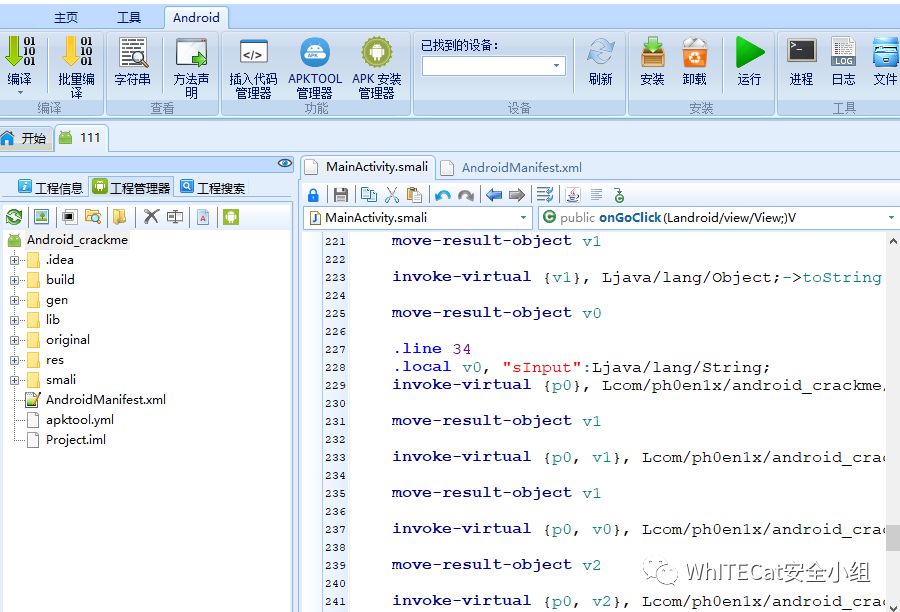The image size is (900, 612).
Task: Click the redo arrow icon
Action: (x=465, y=196)
